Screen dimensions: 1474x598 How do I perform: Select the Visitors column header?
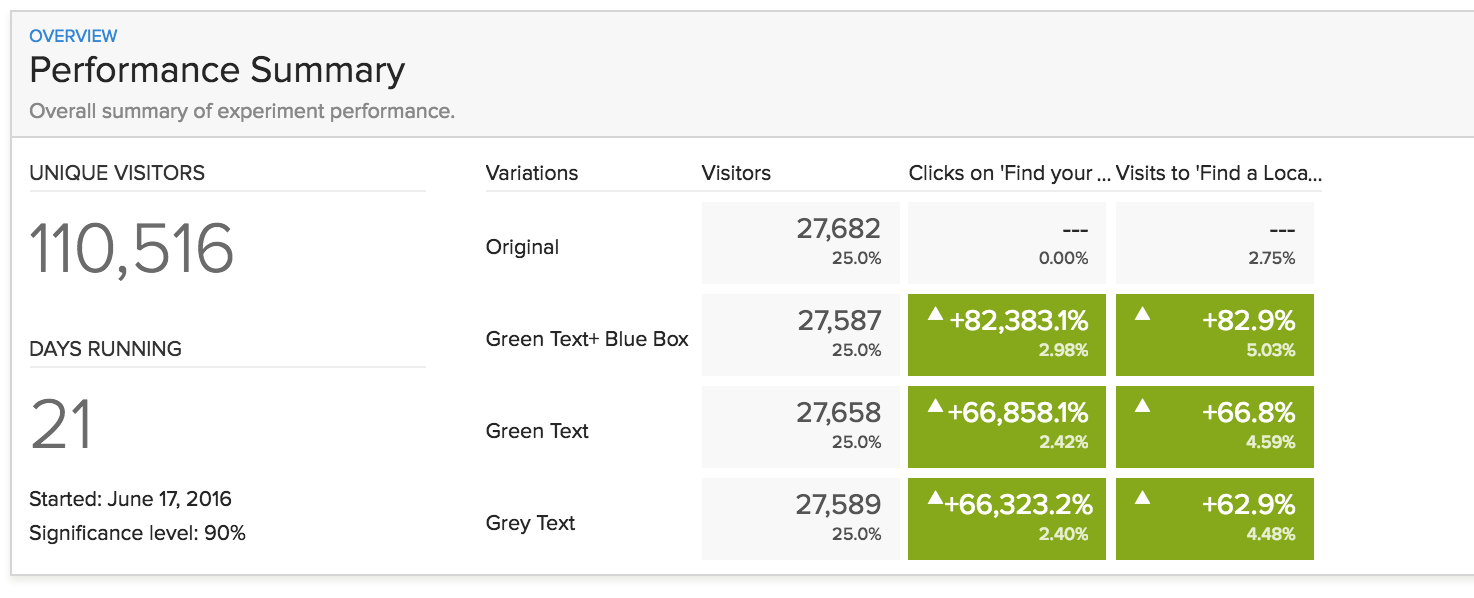pyautogui.click(x=736, y=173)
